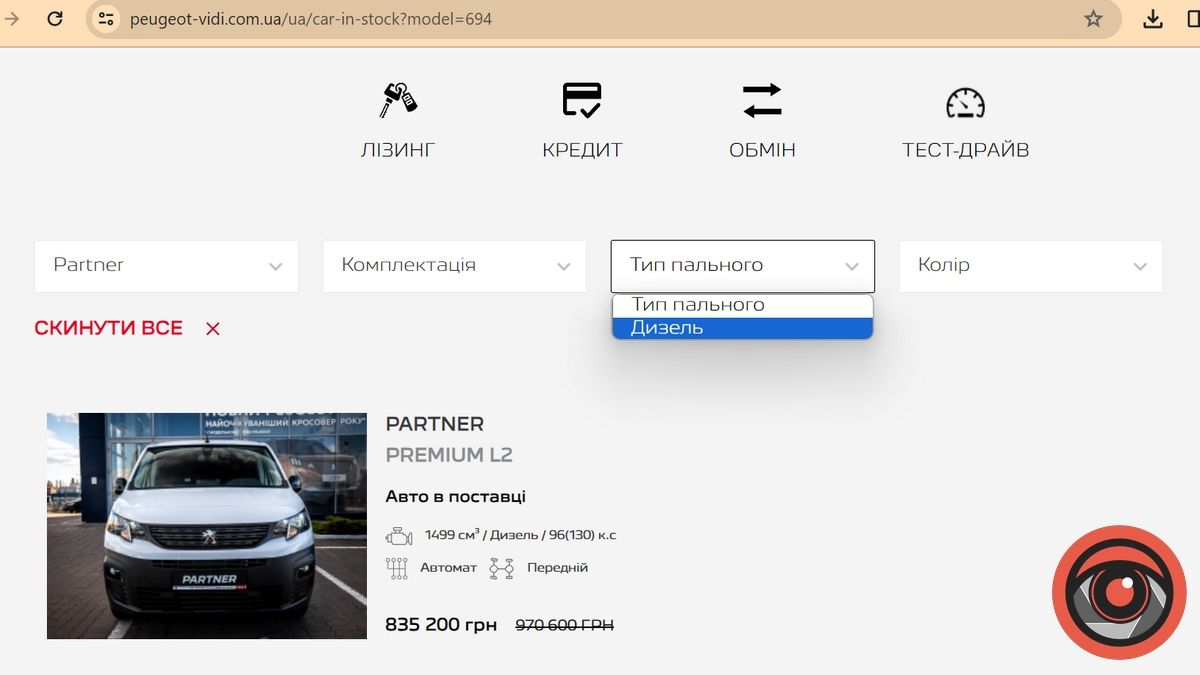Open the PARTNER PREMIUM L2 listing title

coord(434,423)
